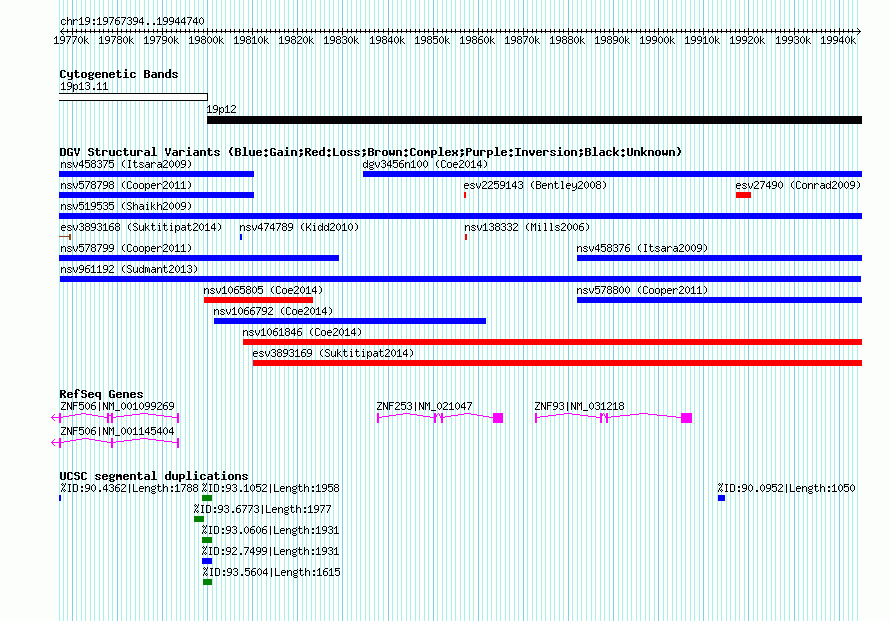
Task: Click the %ID:93.6773|Length:1977 label
Action: point(262,509)
